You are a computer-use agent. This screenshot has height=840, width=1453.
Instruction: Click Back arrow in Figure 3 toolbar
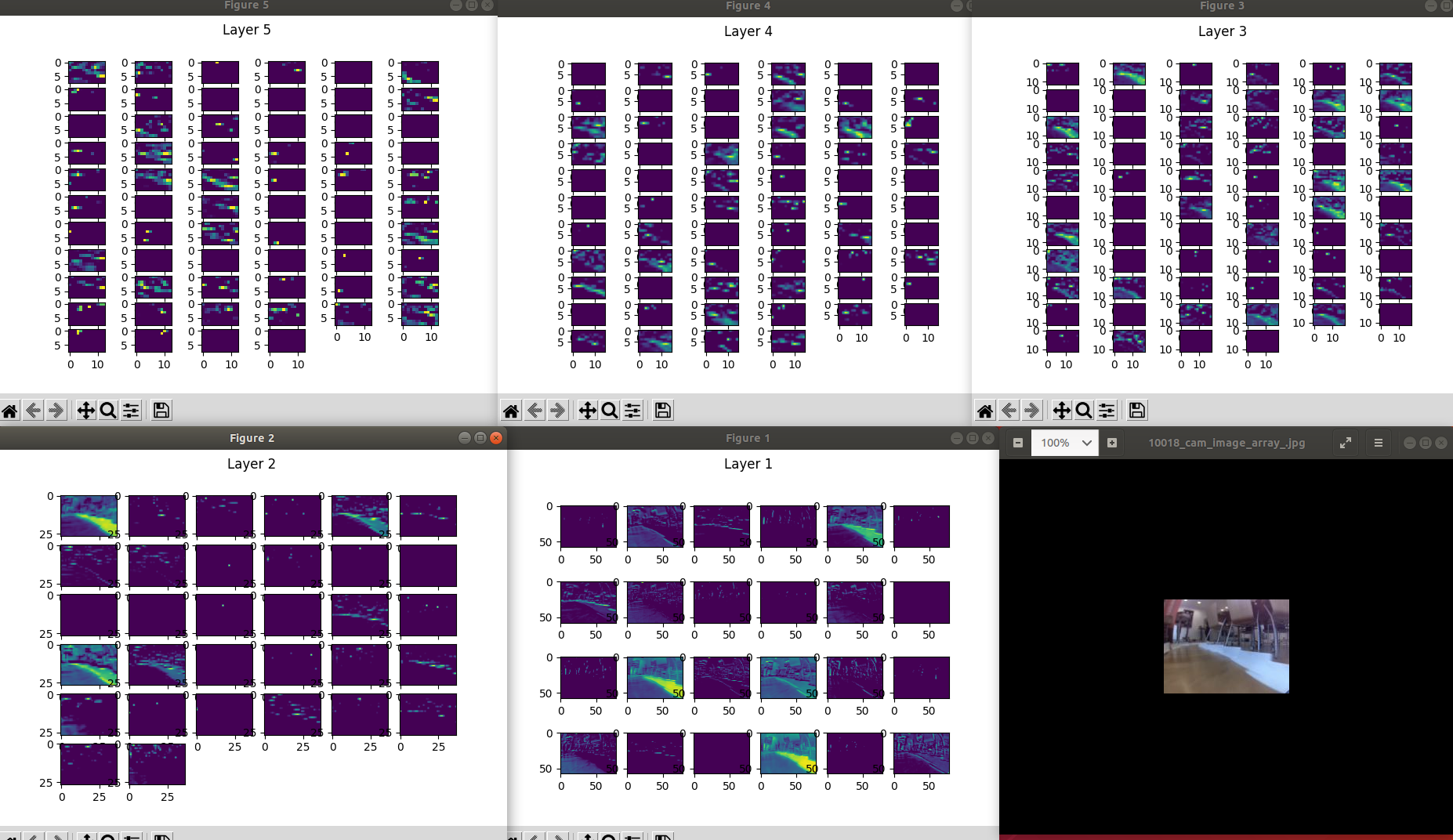click(1009, 411)
